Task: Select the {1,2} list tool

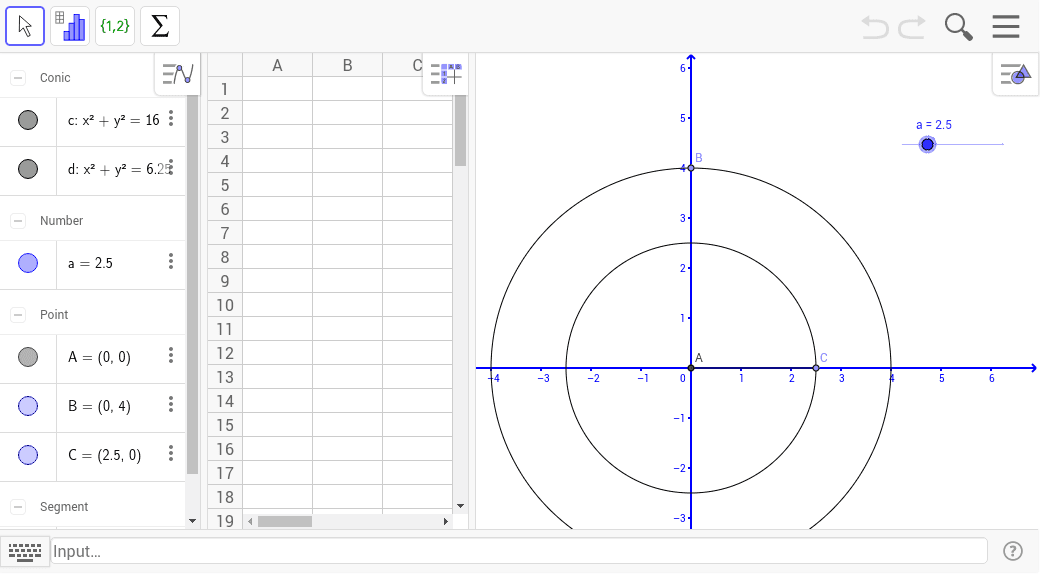Action: pos(115,27)
